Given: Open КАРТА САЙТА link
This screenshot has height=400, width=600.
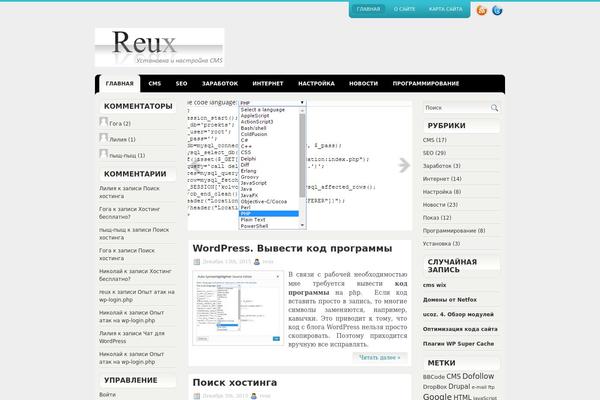Looking at the screenshot, I should 445,9.
